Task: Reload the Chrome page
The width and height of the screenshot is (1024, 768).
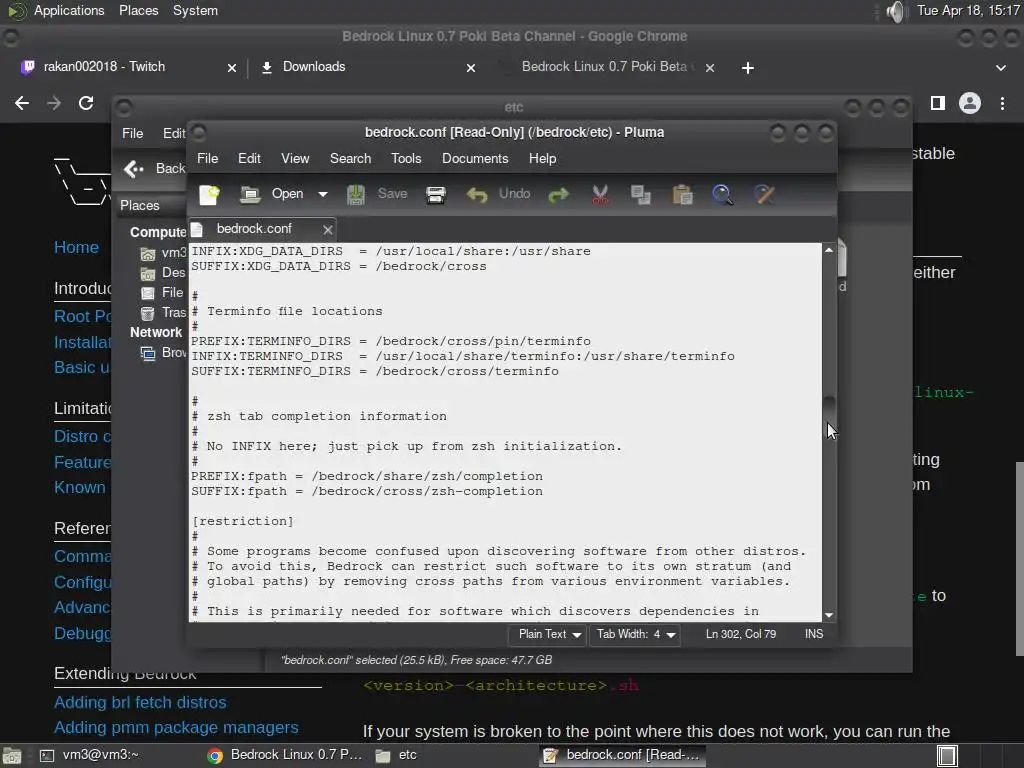Action: (x=86, y=103)
